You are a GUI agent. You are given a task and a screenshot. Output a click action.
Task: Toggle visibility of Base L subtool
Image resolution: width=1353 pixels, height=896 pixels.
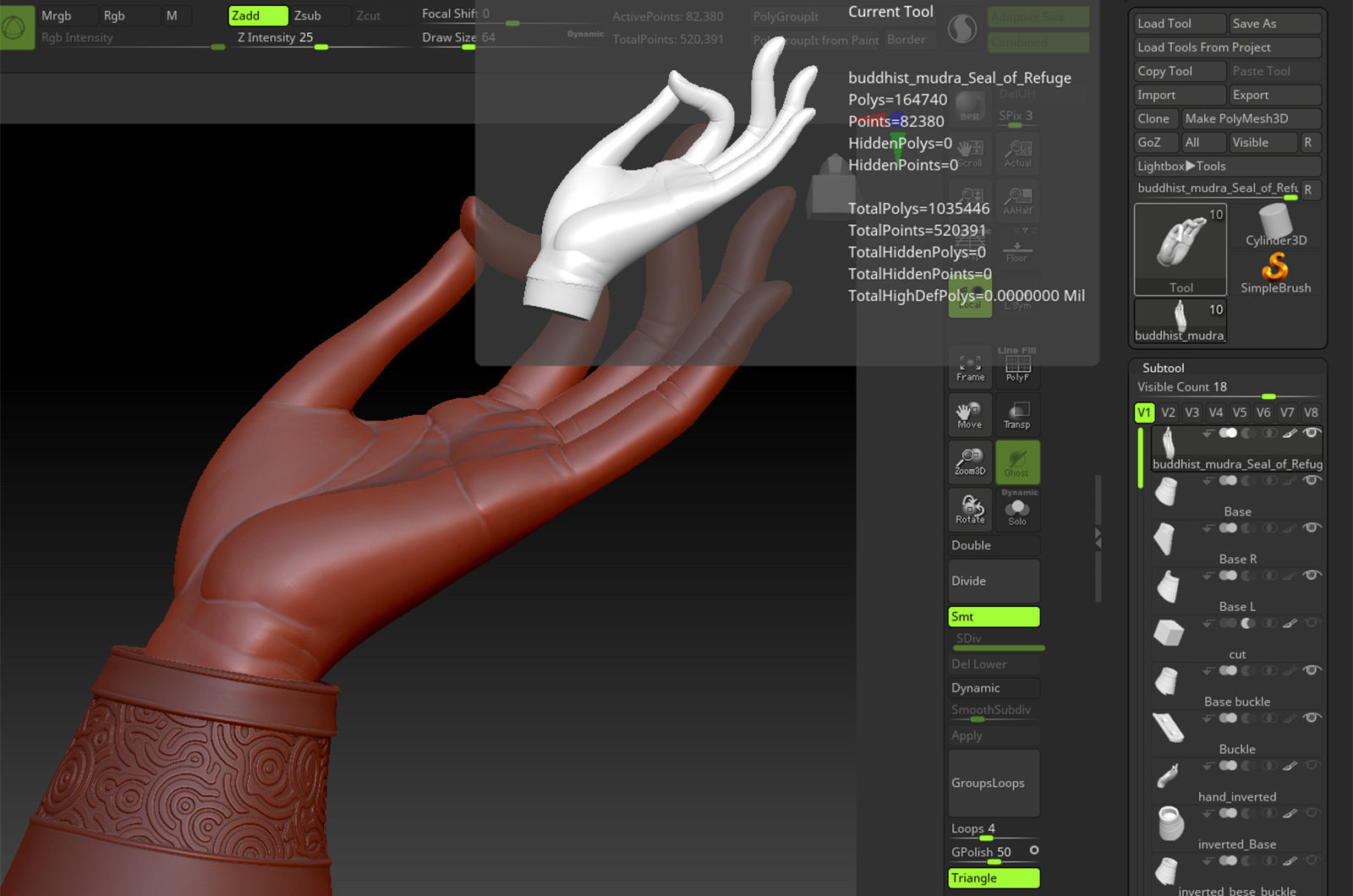click(x=1312, y=576)
